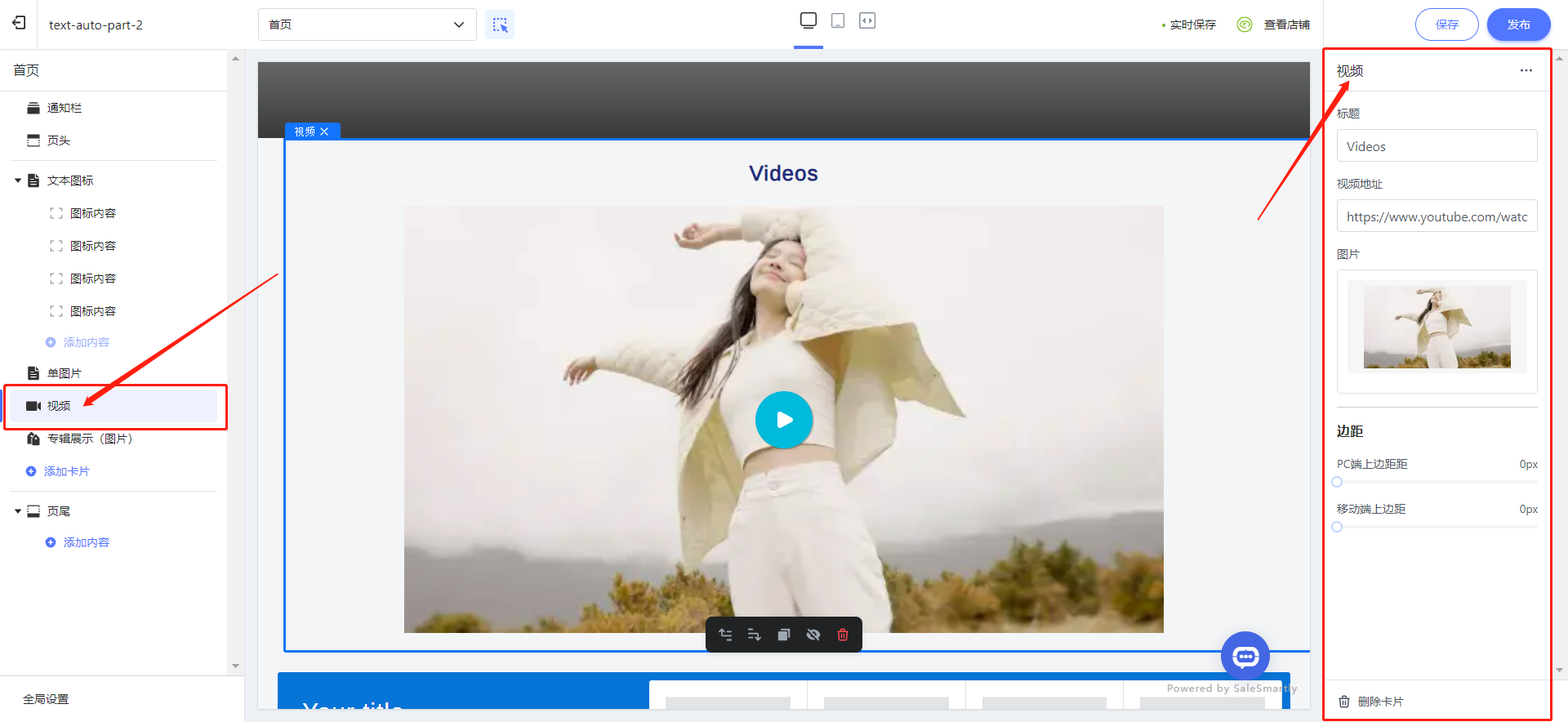Click the 首页 sidebar heading

coord(26,70)
